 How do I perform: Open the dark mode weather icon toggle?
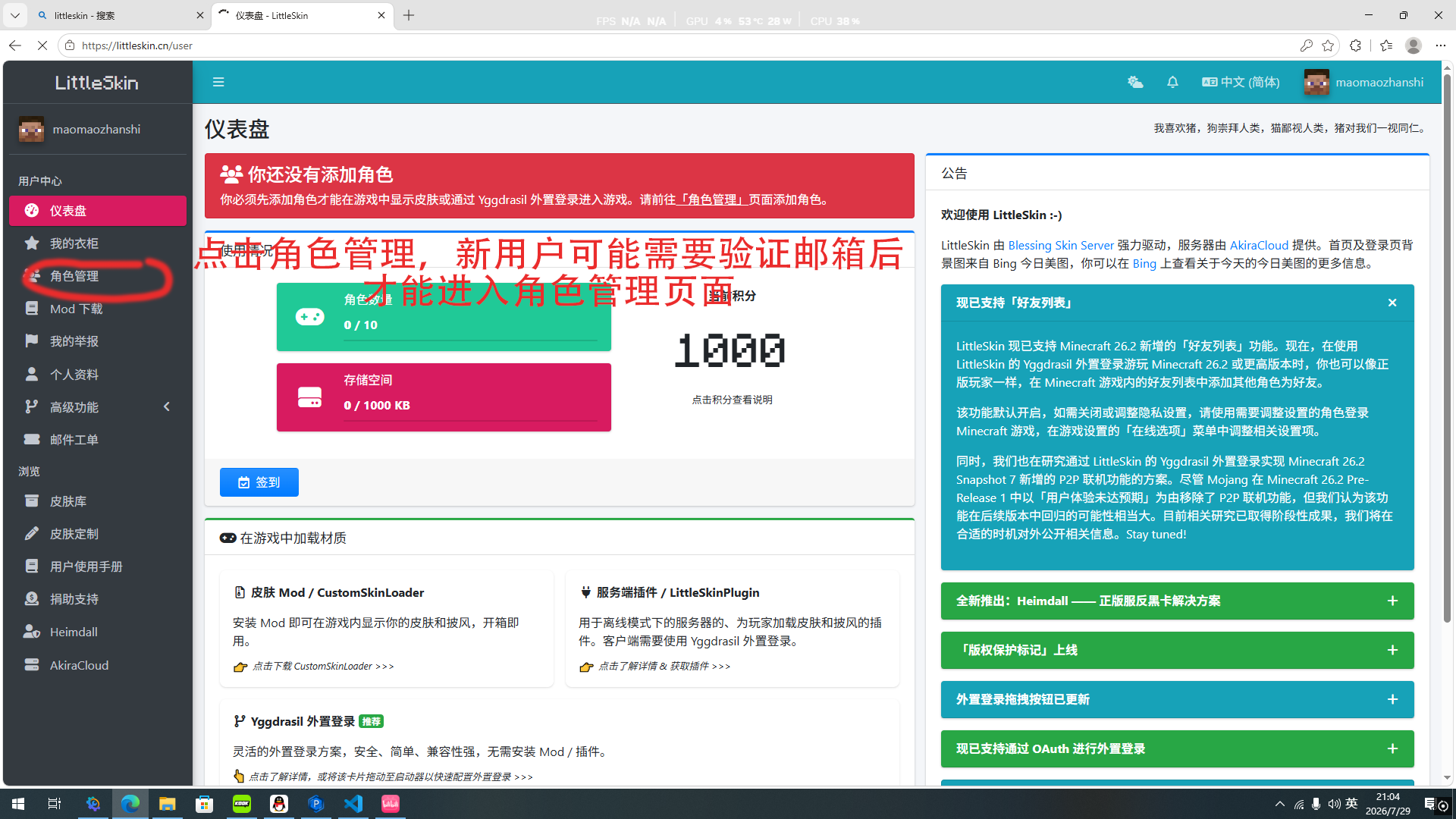coord(1134,82)
